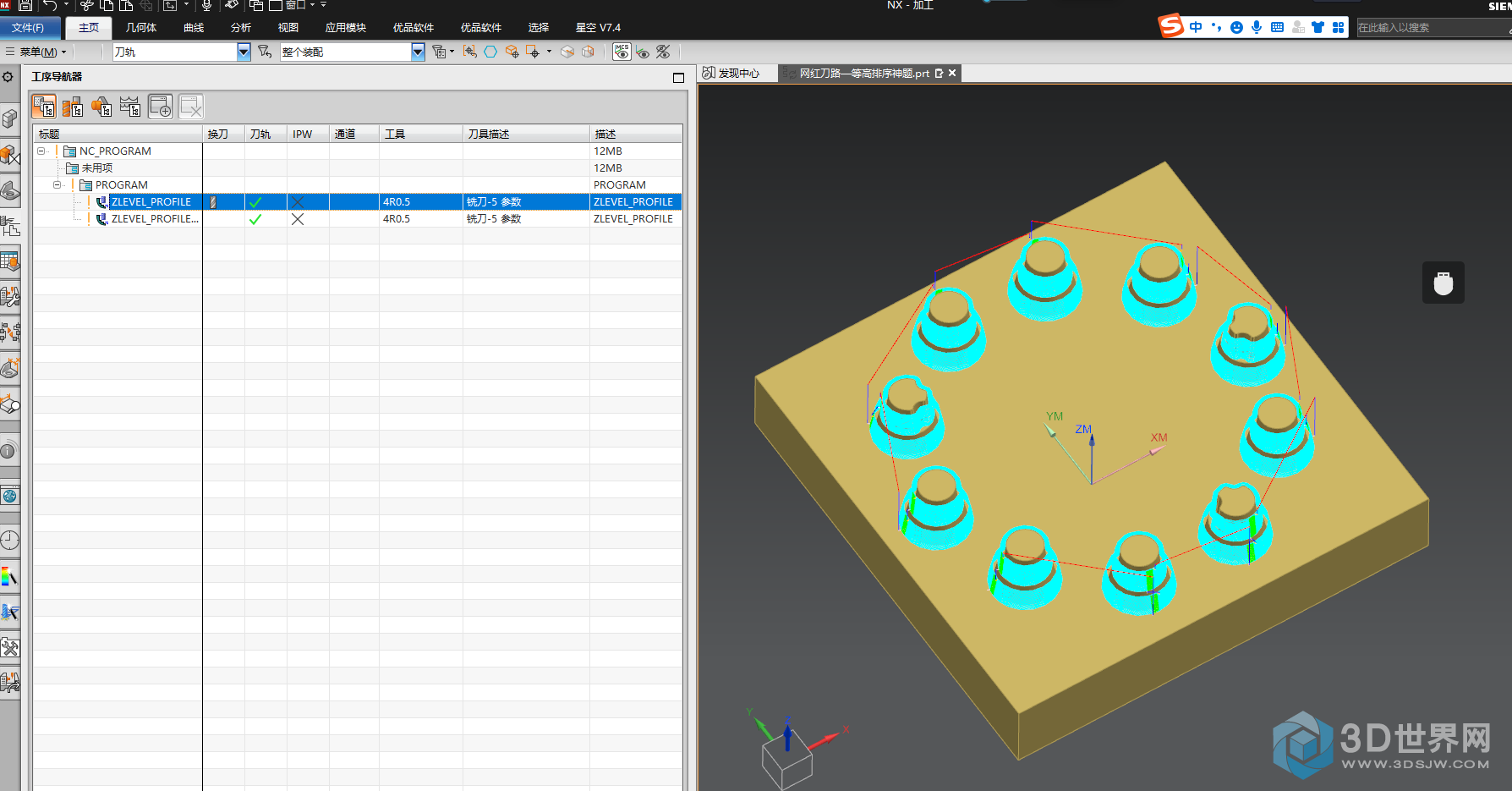Open the undo history dropdown arrow
This screenshot has height=791, width=1512.
66,5
